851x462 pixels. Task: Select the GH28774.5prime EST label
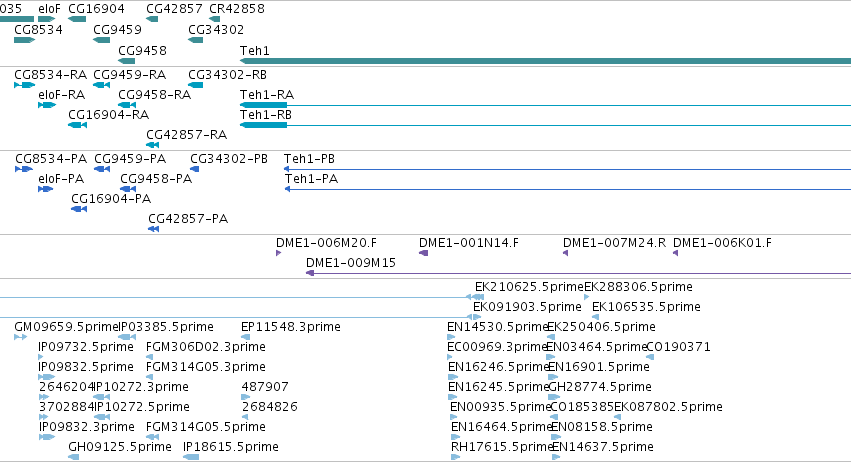point(600,388)
